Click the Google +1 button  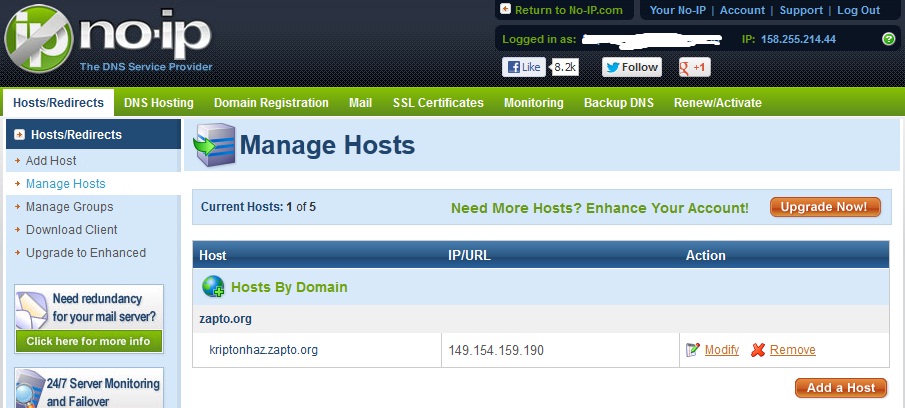tap(694, 67)
